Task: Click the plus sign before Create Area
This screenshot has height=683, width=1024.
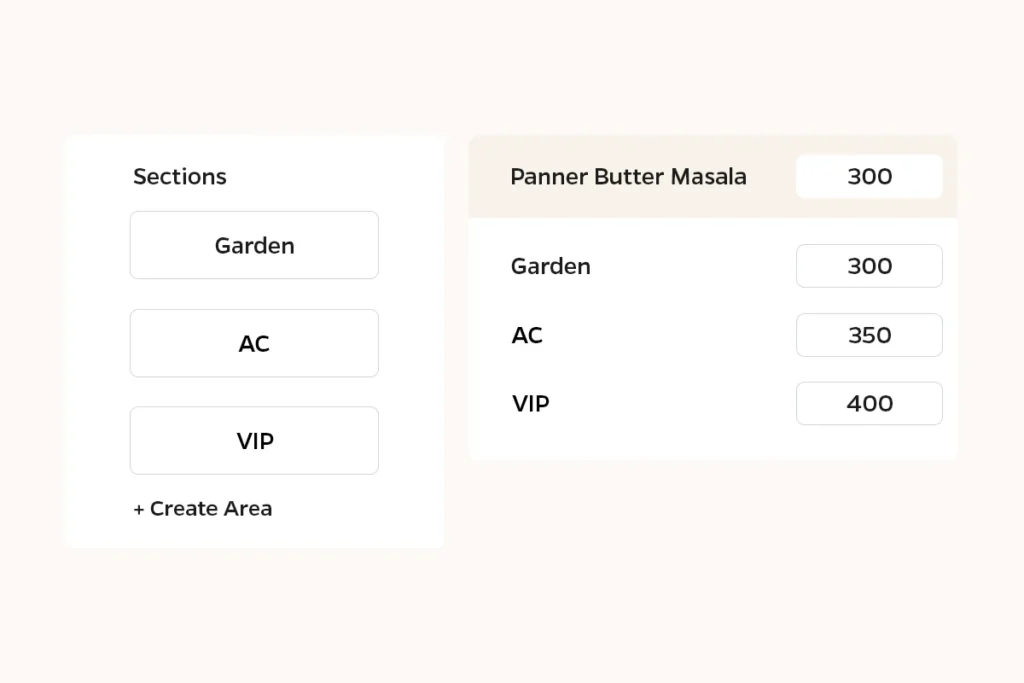Action: (138, 509)
